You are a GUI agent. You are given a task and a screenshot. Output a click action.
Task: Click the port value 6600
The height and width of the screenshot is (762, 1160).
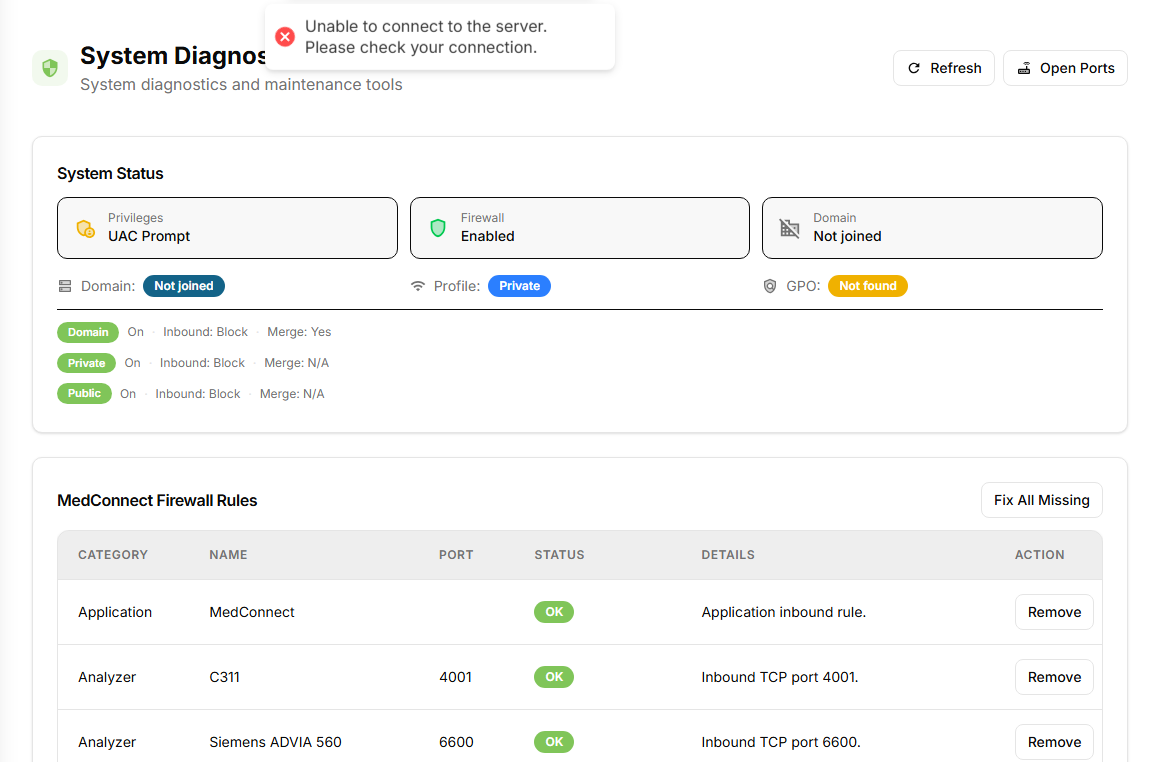tap(456, 742)
